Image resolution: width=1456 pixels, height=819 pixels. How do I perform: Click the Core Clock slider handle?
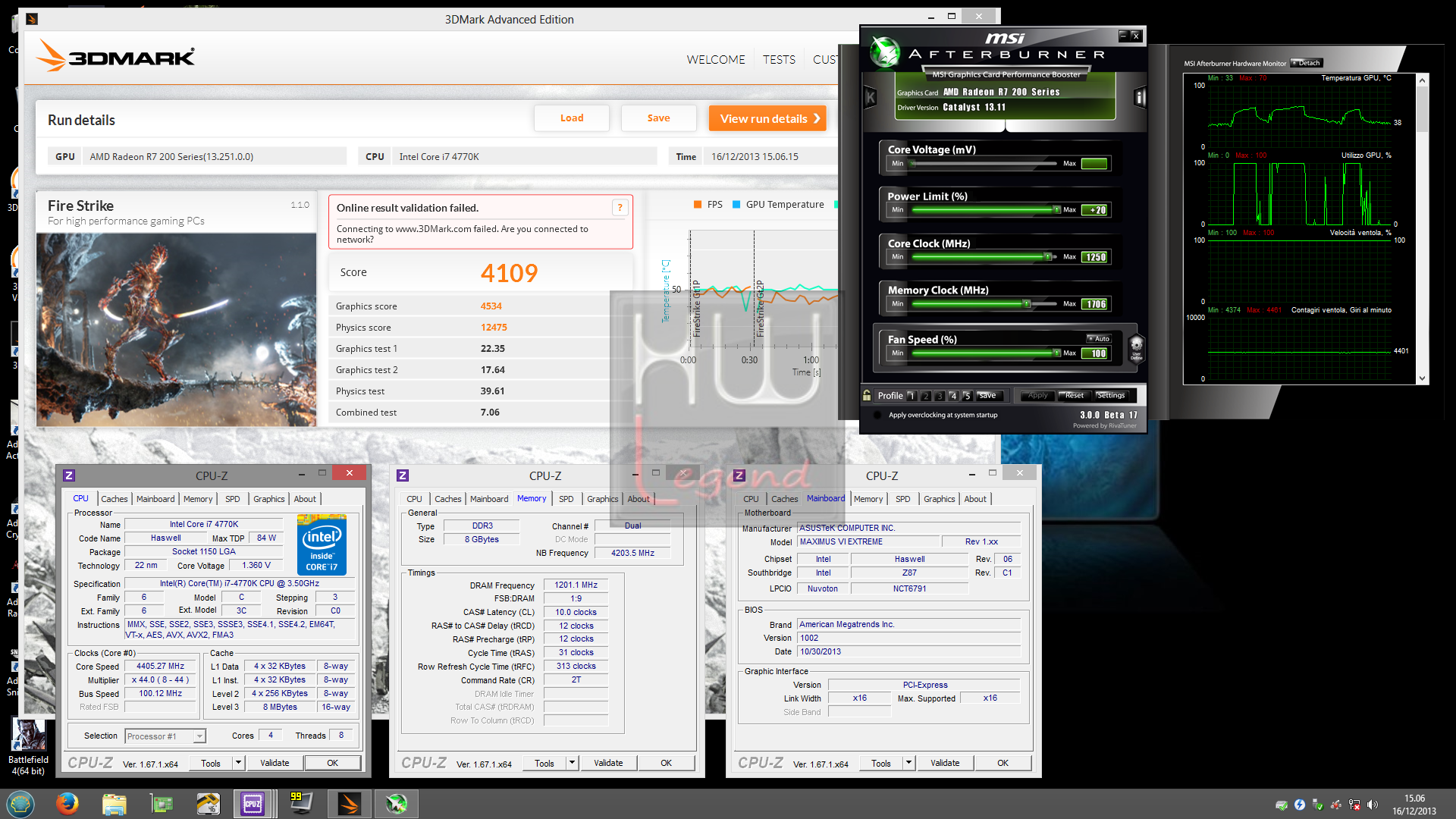point(1048,257)
